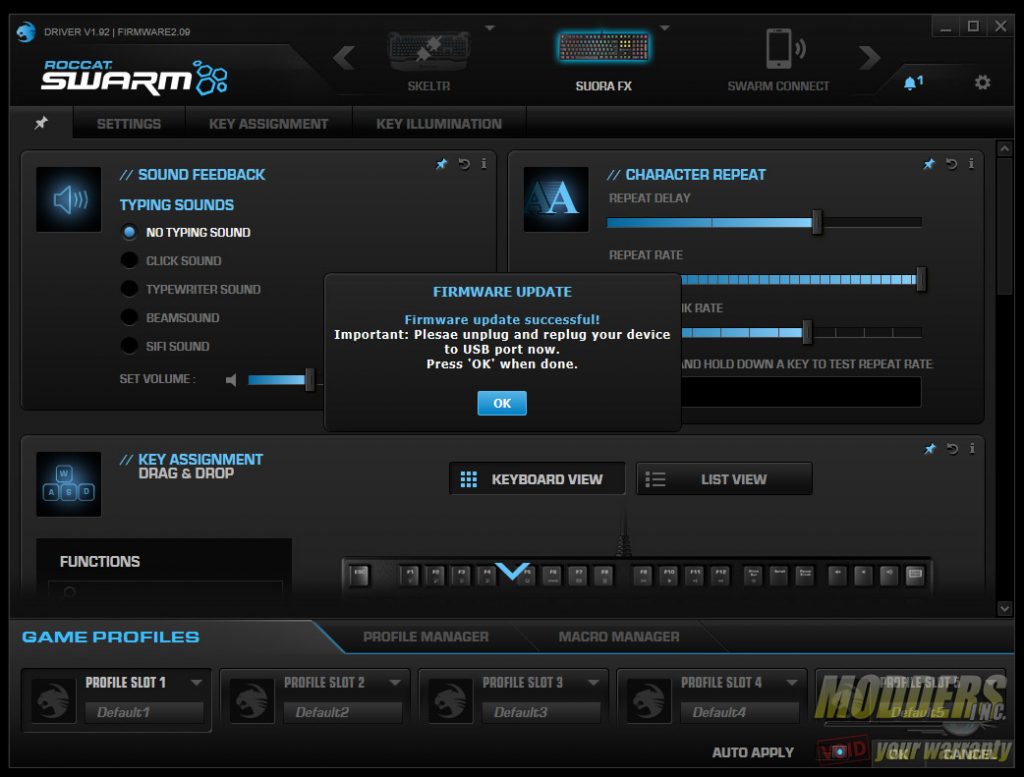Click the Profile Slot 2 ROCCAT icon
The width and height of the screenshot is (1024, 777).
[x=252, y=700]
